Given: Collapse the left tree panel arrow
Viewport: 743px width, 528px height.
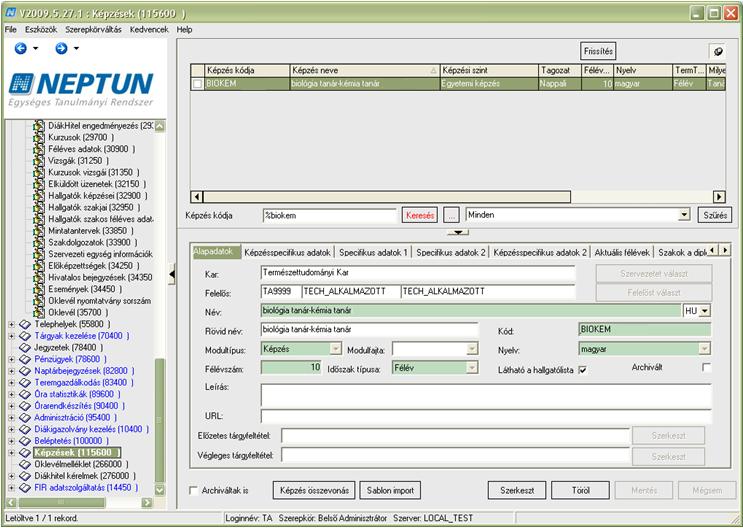Looking at the screenshot, I should 172,274.
